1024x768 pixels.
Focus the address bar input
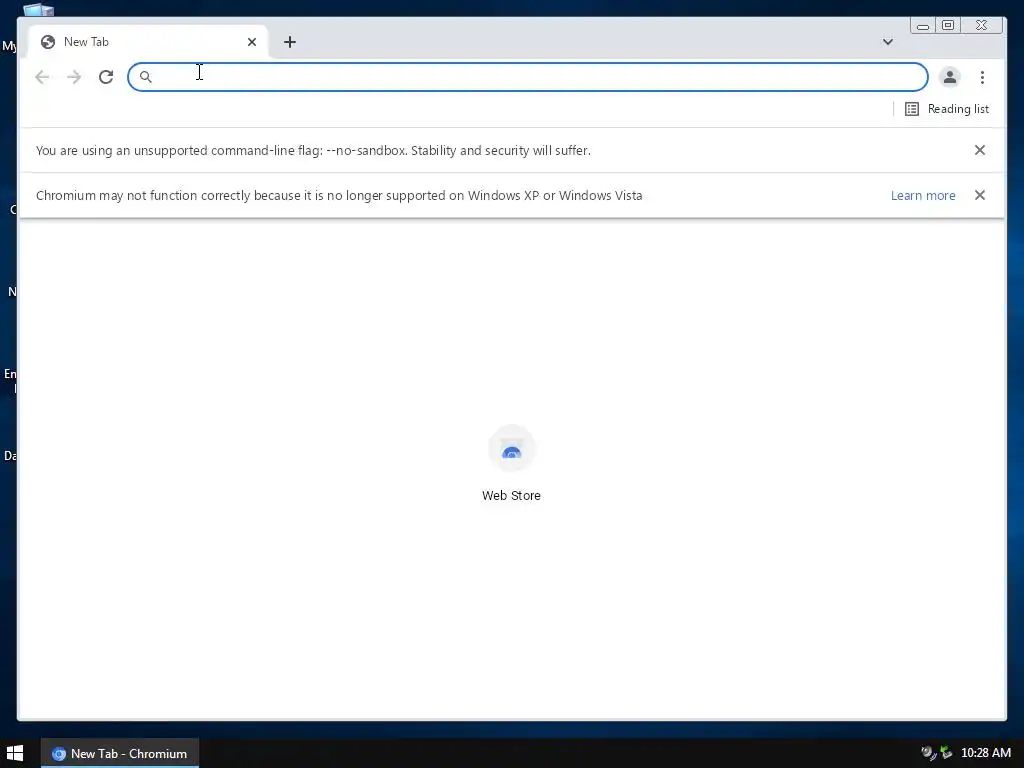[x=528, y=77]
